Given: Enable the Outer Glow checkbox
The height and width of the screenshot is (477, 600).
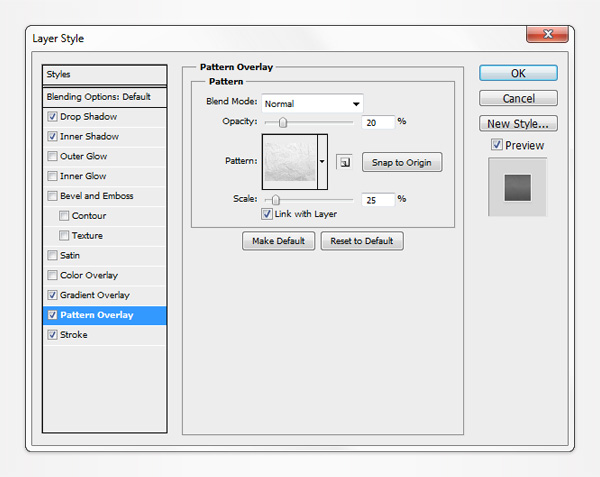Looking at the screenshot, I should point(53,156).
